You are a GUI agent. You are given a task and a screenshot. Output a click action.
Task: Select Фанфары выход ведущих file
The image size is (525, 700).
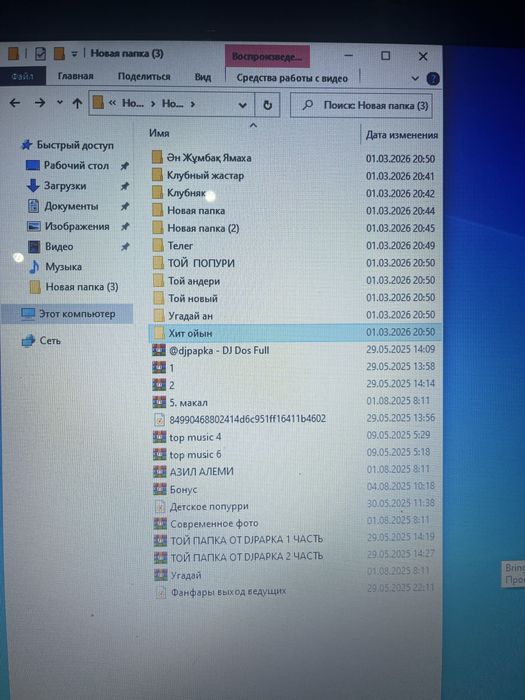(228, 592)
